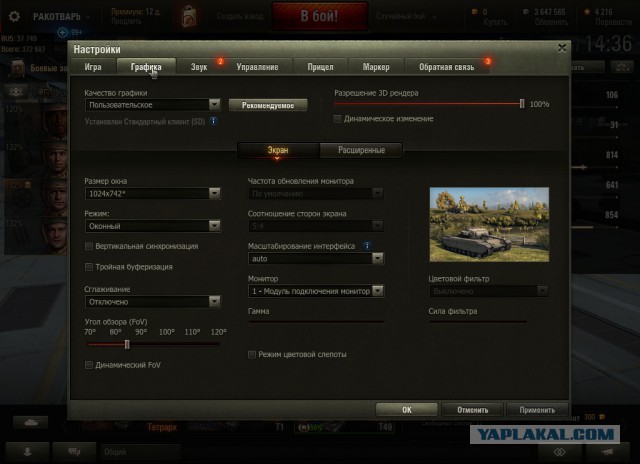
Task: Click the Рекомендуемое button
Action: (x=268, y=105)
